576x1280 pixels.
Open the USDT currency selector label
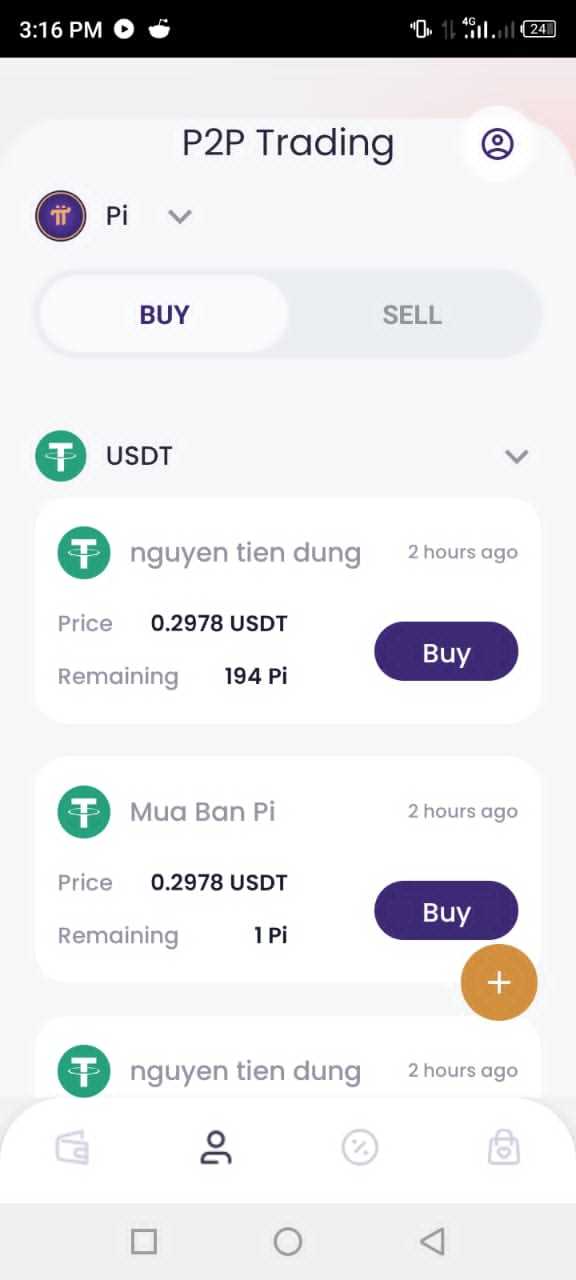pyautogui.click(x=139, y=456)
